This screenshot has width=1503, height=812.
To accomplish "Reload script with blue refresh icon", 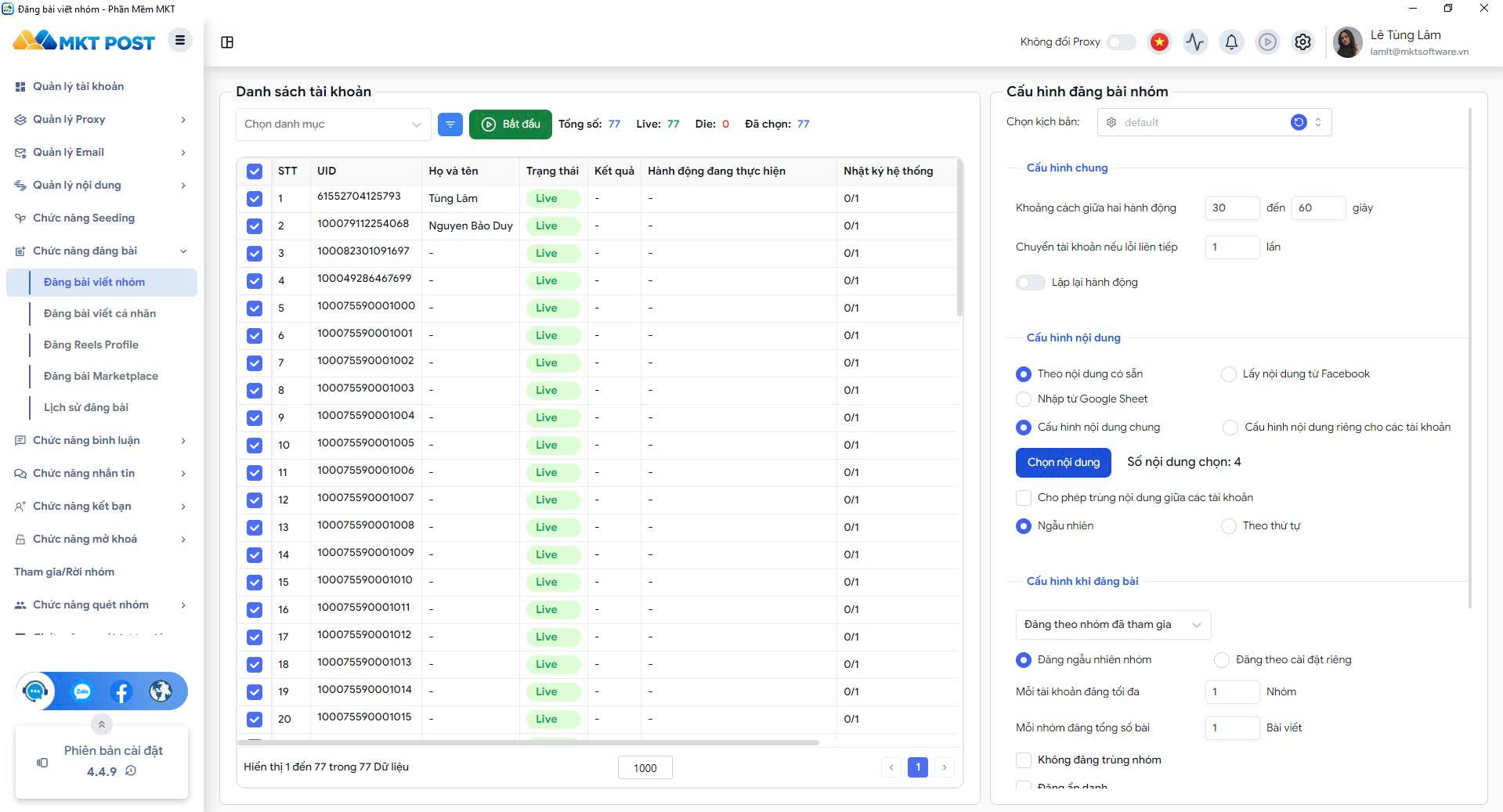I will pyautogui.click(x=1299, y=122).
